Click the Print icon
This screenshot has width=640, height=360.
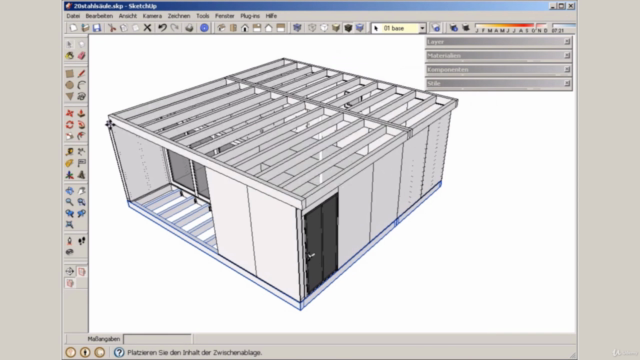pyautogui.click(x=189, y=28)
